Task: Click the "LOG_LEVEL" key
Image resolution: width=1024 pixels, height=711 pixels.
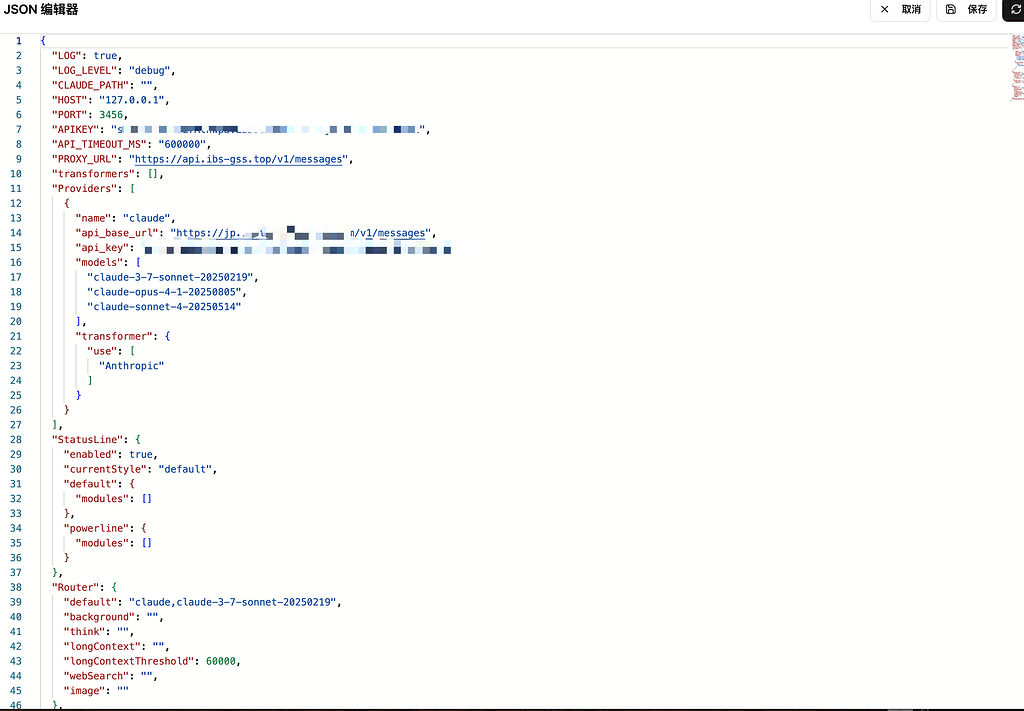Action: point(84,71)
